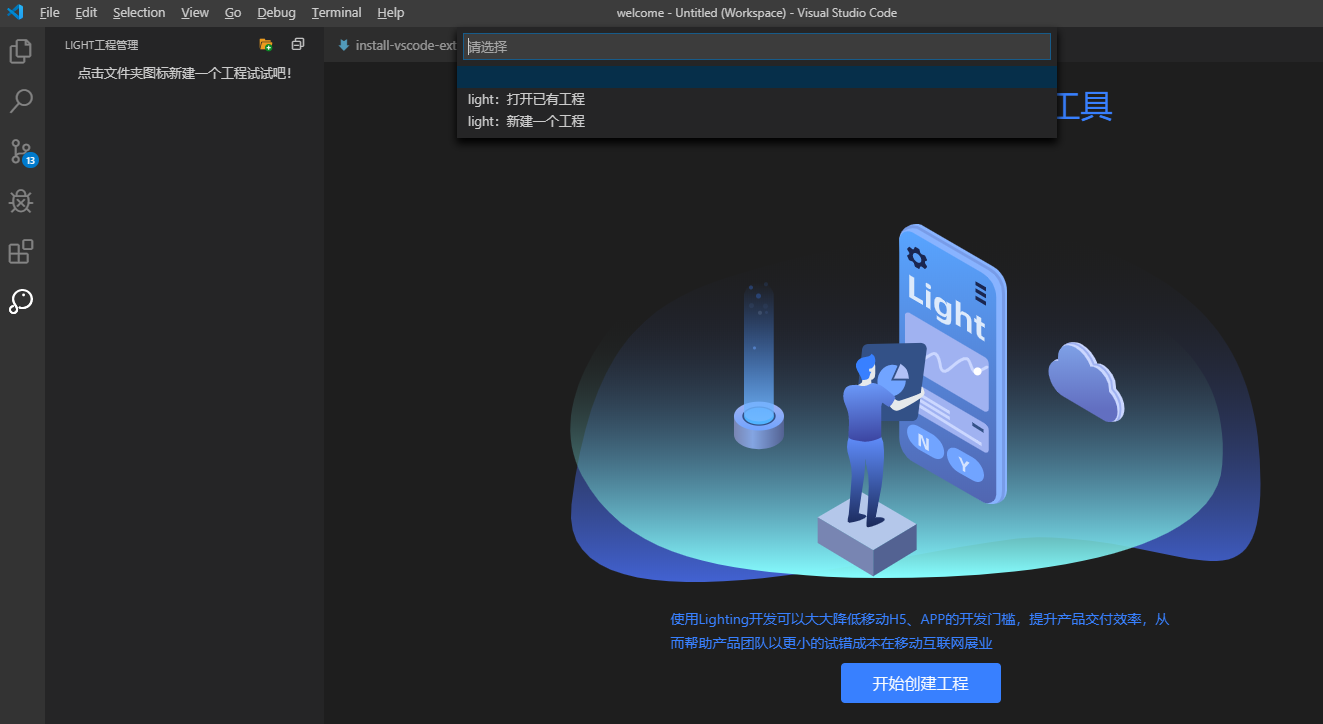
Task: Focus the 请选择 quick pick input
Action: point(757,46)
